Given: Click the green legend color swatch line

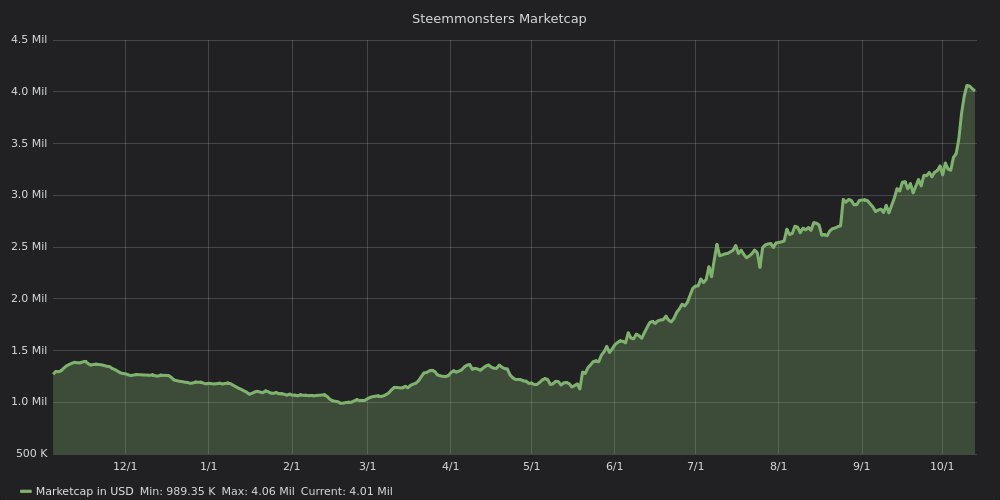Looking at the screenshot, I should pos(26,492).
